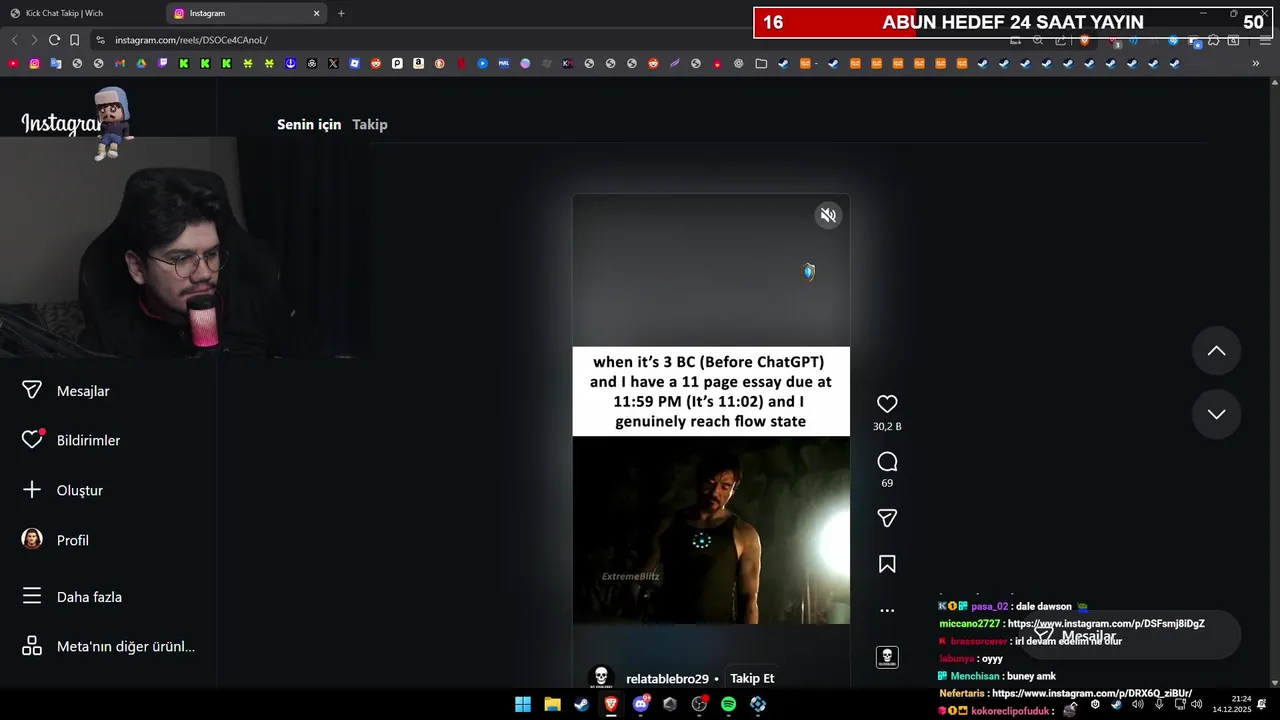
Task: Select the Kick Chat Takip browser tab
Action: tap(82, 13)
